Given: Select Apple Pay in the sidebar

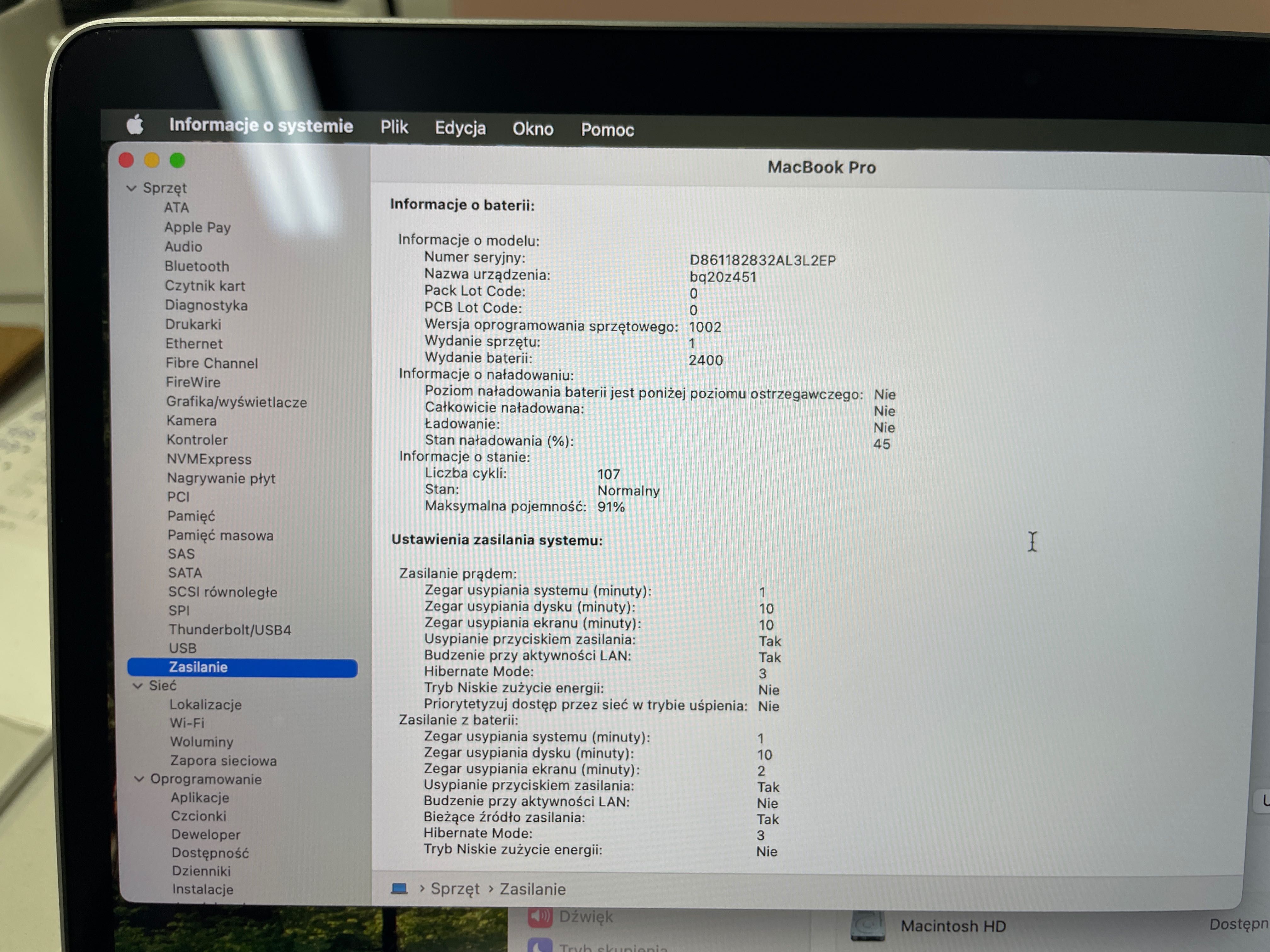Looking at the screenshot, I should [x=197, y=227].
